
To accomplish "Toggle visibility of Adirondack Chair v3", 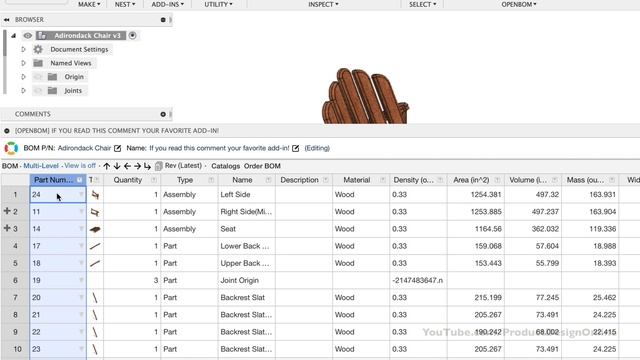I will [x=27, y=36].
